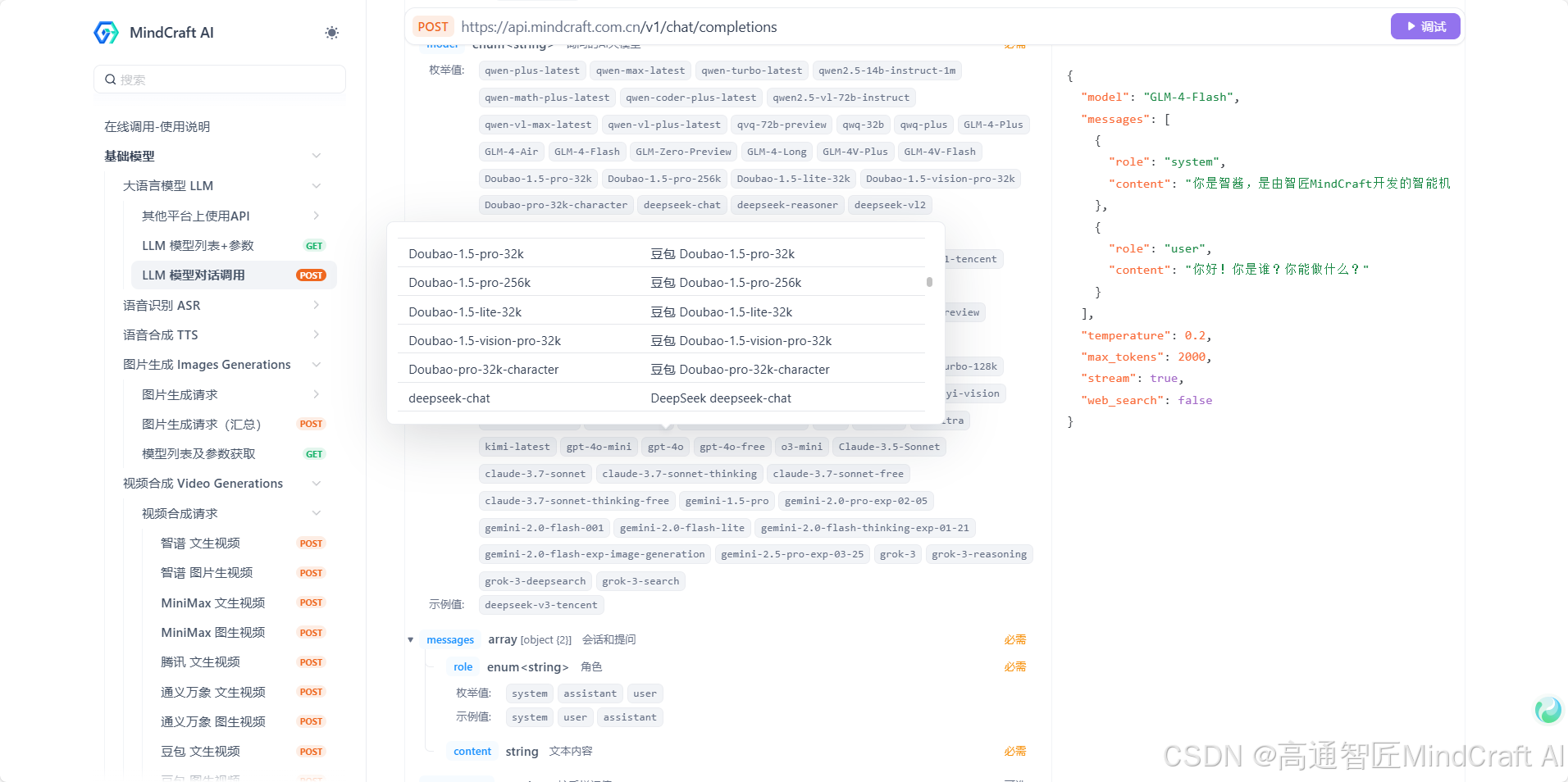Click the messages parameter name
Viewport: 1568px width, 782px height.
point(450,640)
